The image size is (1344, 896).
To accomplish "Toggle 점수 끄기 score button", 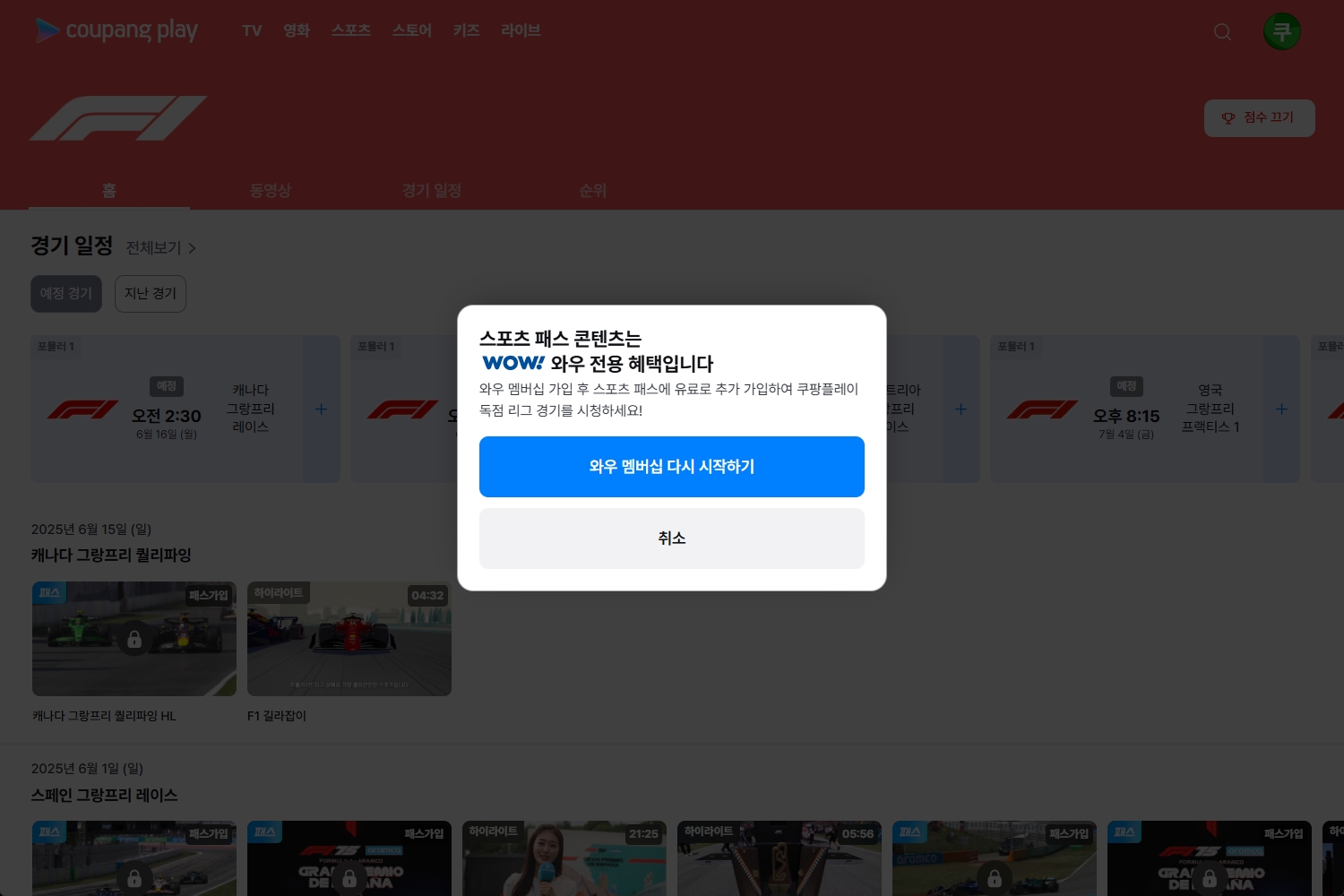I will [1259, 118].
